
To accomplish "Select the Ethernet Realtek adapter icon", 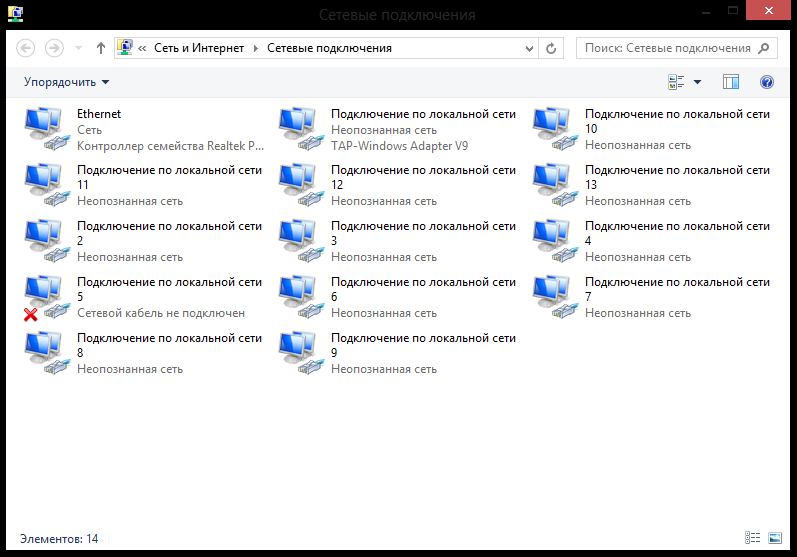I will tap(47, 129).
